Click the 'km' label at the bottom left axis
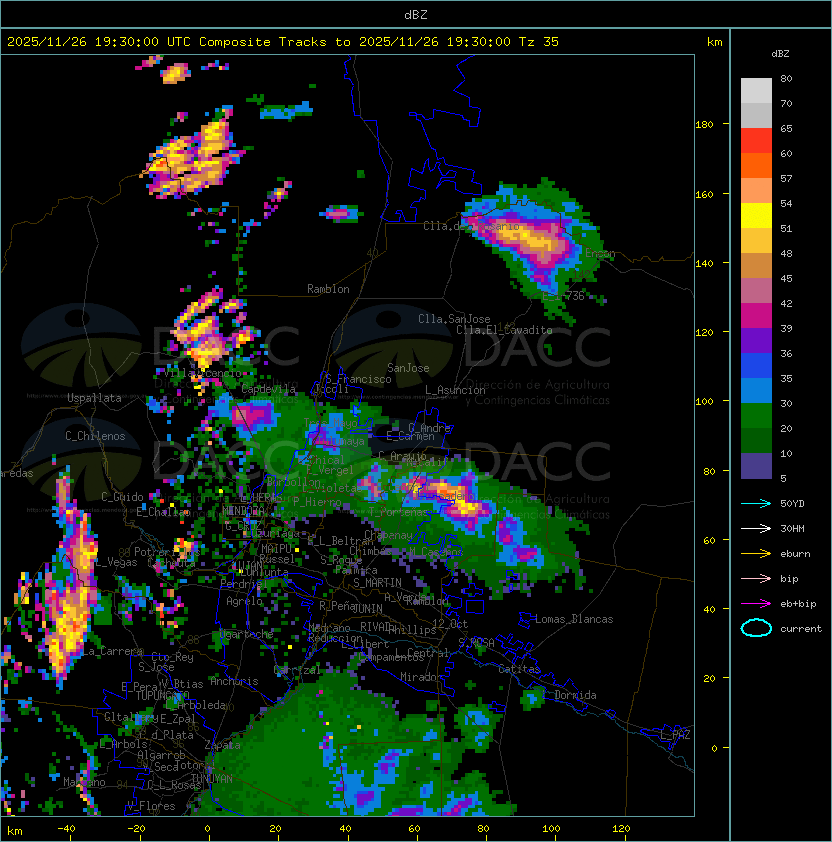Viewport: 832px width, 842px height. tap(15, 831)
